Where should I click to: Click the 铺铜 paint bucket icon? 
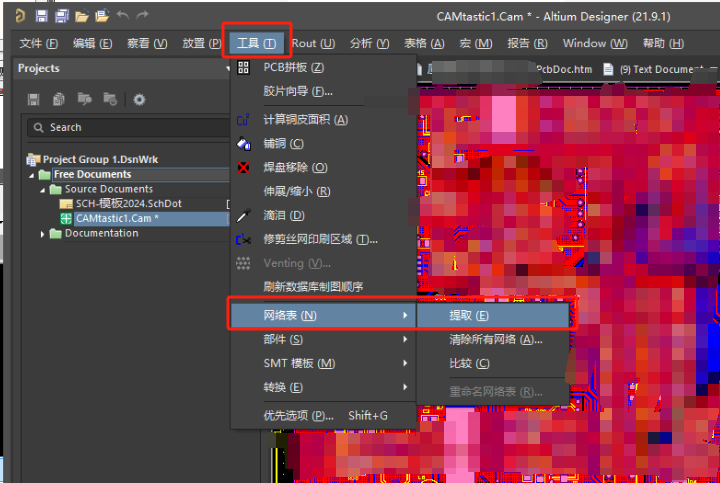tap(243, 144)
